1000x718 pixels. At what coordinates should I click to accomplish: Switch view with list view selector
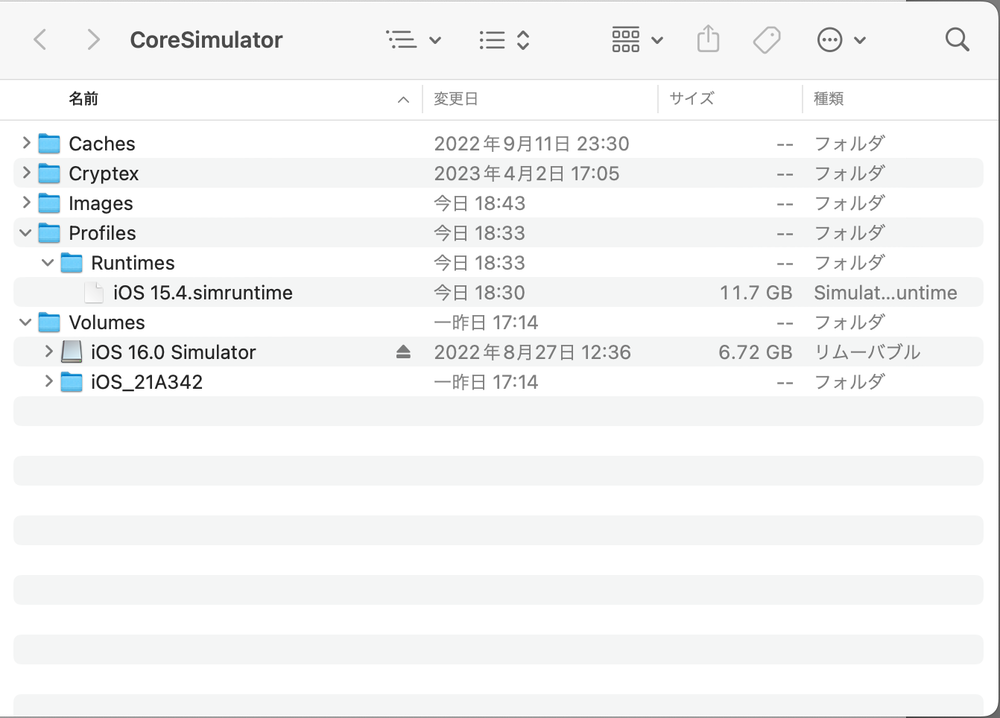(x=504, y=40)
